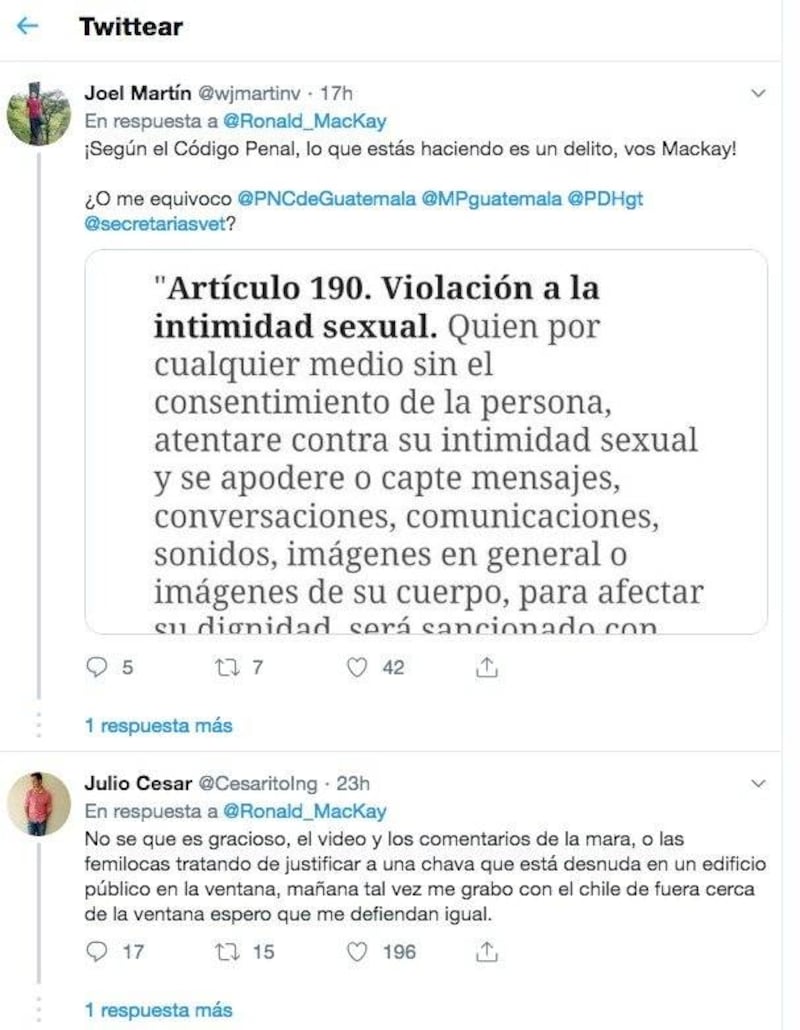Open @MPguatemala mention link

tap(491, 198)
